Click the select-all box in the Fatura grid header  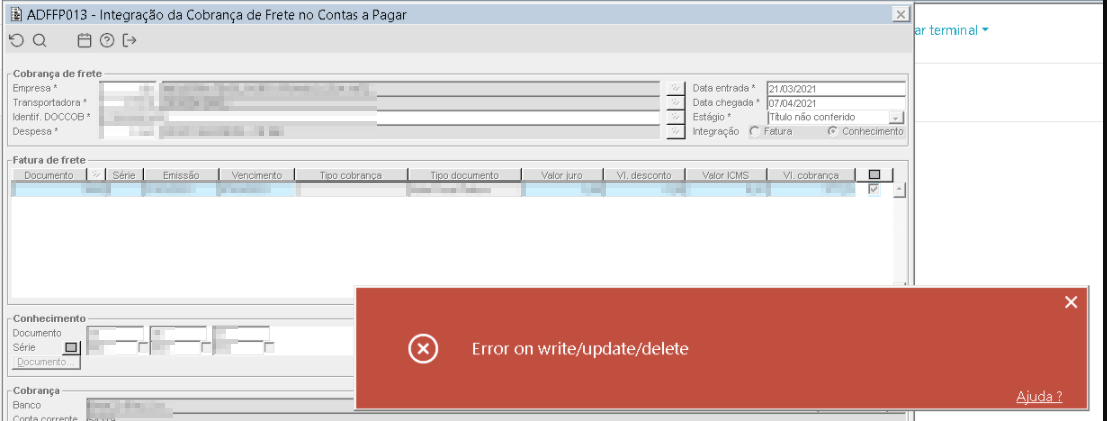point(875,175)
